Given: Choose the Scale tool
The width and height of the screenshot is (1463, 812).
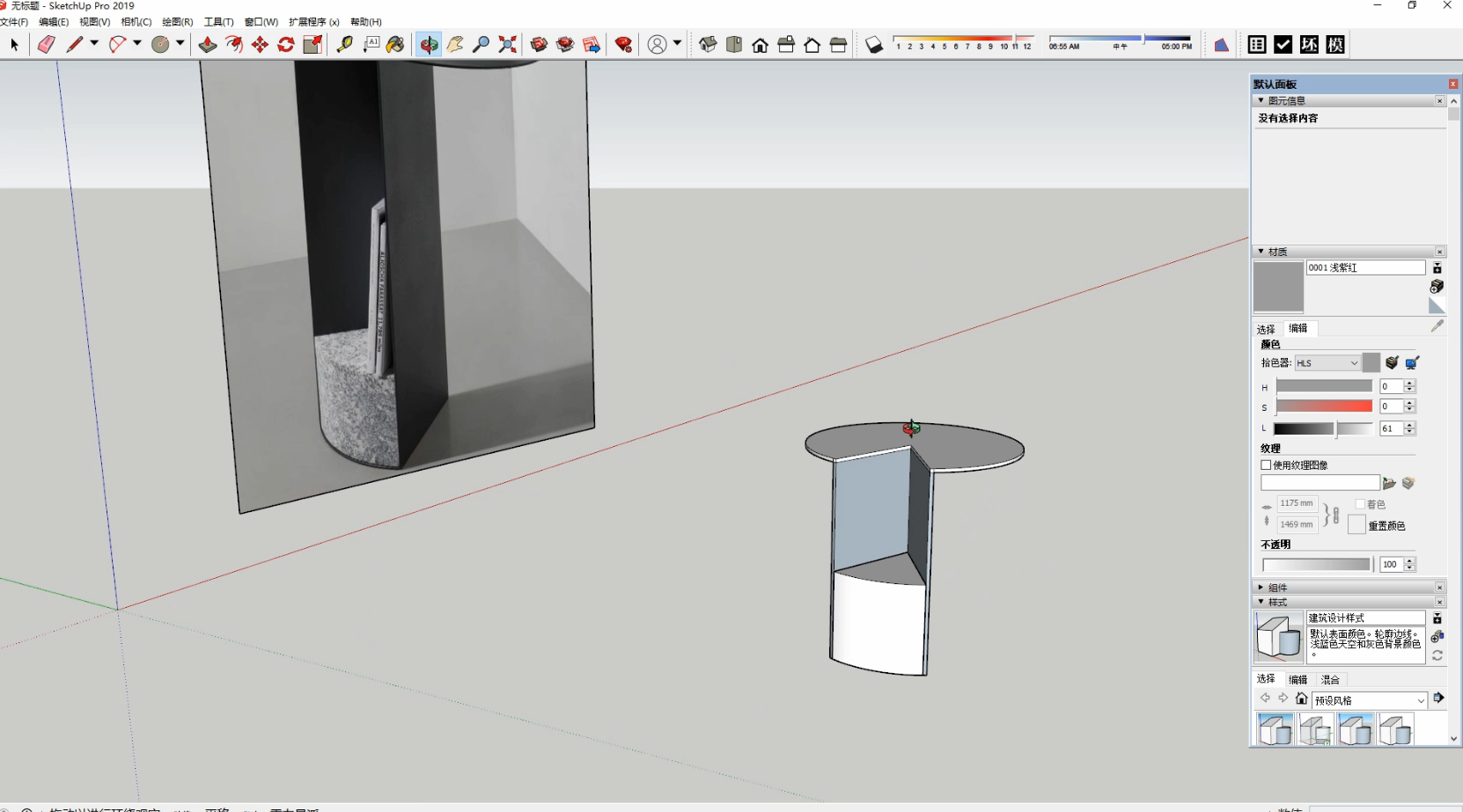Looking at the screenshot, I should 312,44.
